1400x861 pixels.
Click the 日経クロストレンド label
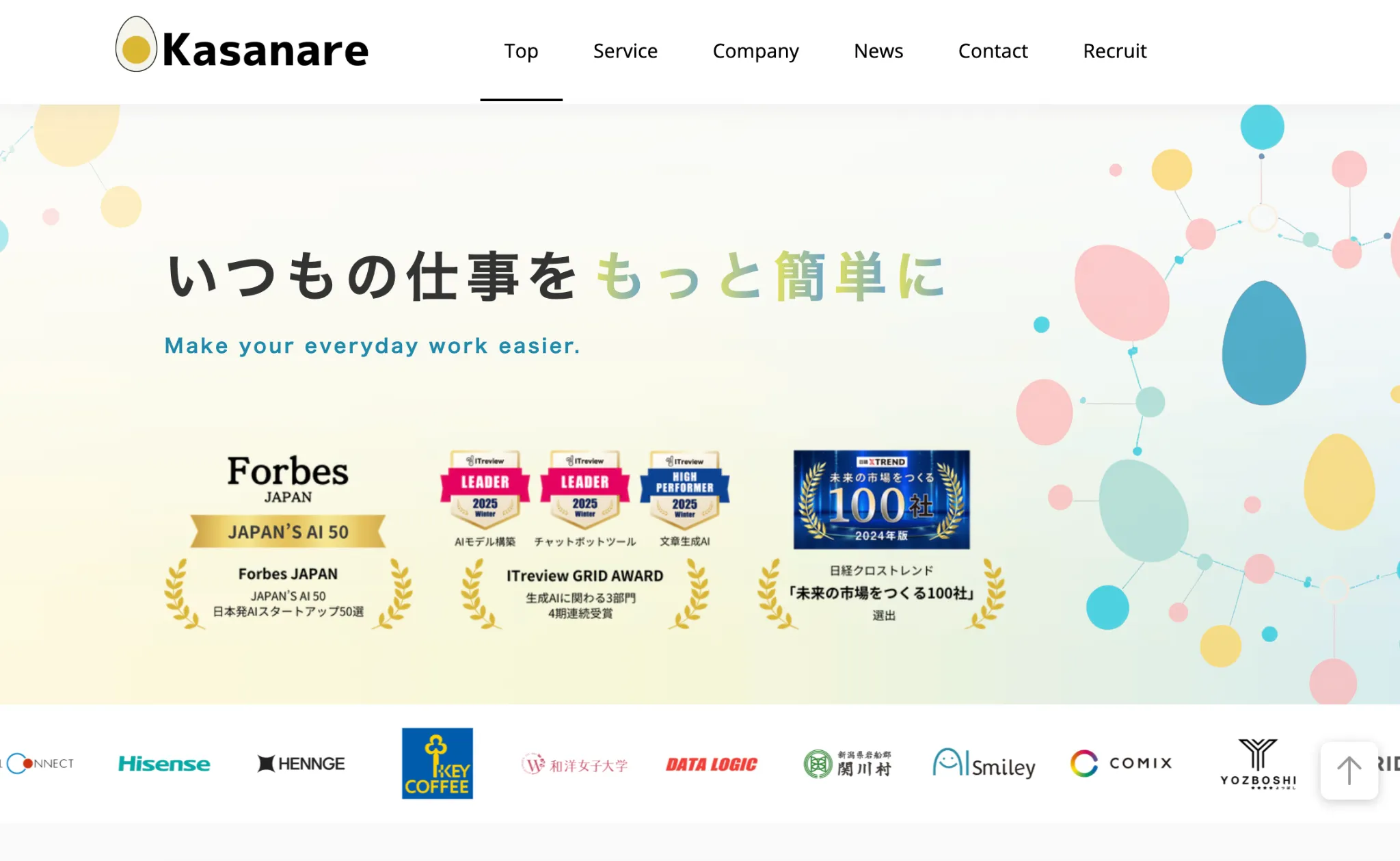881,570
